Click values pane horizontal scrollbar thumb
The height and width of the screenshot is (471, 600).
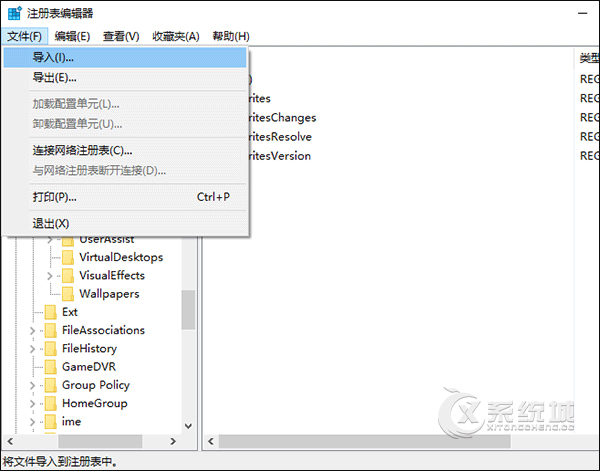(365, 442)
